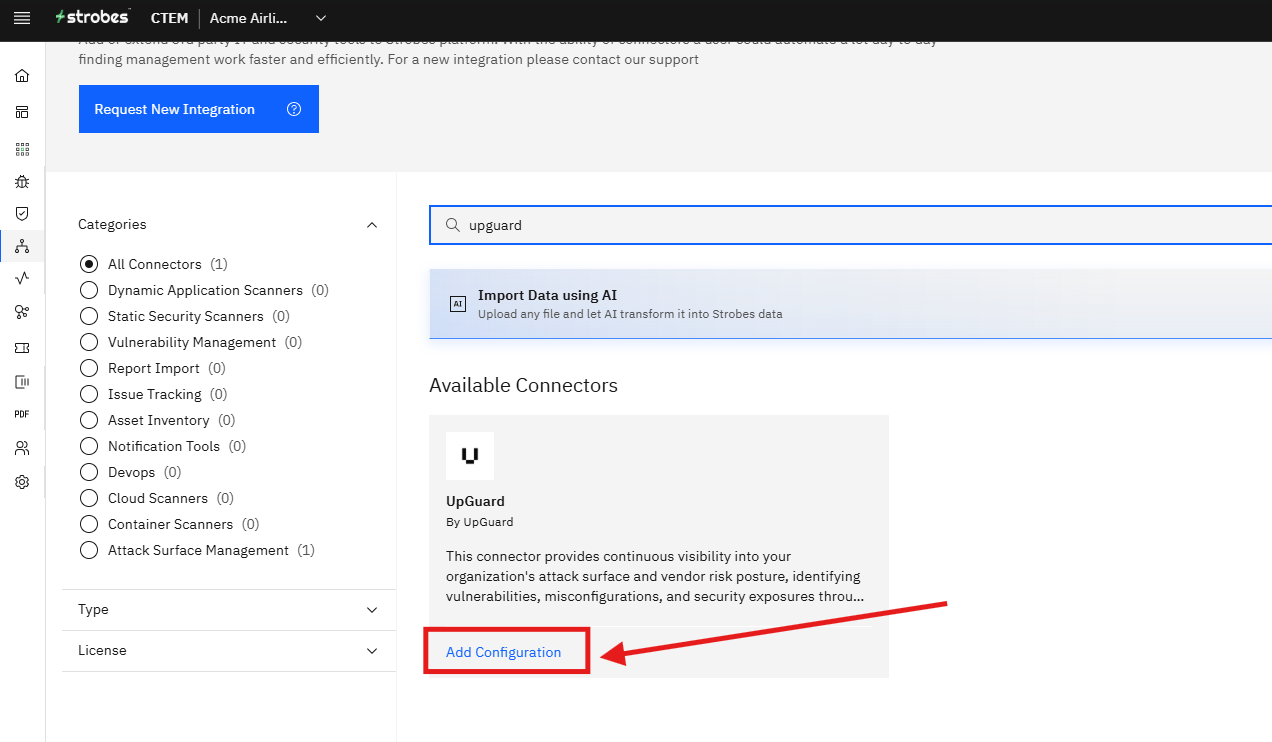The height and width of the screenshot is (742, 1272).
Task: Click Request New Integration button
Action: point(199,109)
